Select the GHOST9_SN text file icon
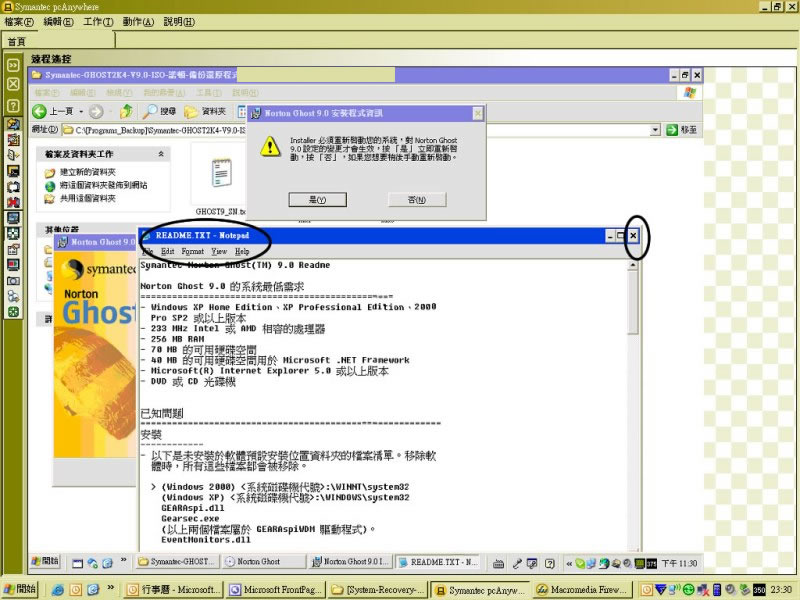800x600 pixels. tap(221, 173)
